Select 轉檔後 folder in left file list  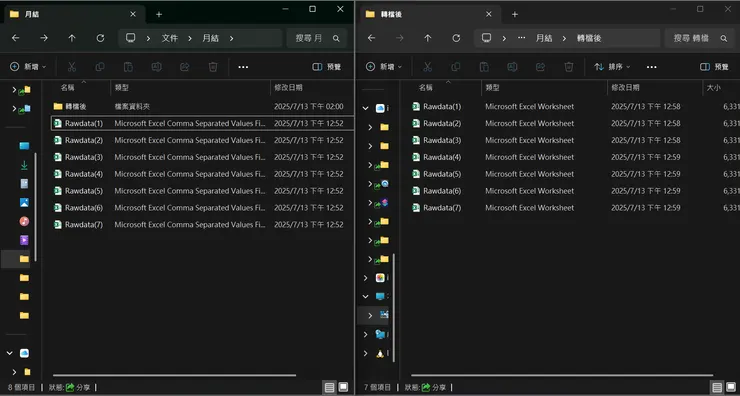click(202, 107)
